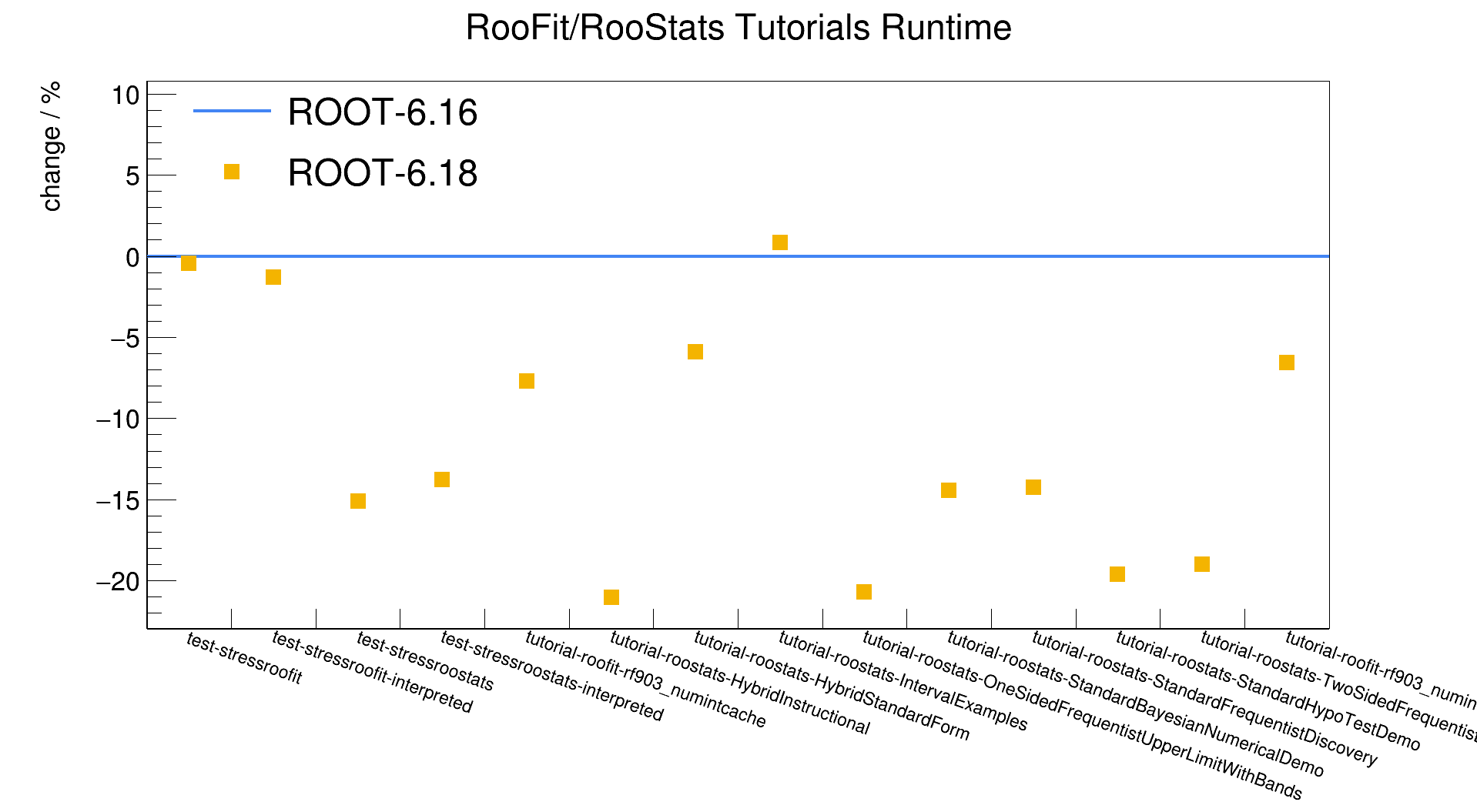Click the orange square legend marker

[x=232, y=172]
